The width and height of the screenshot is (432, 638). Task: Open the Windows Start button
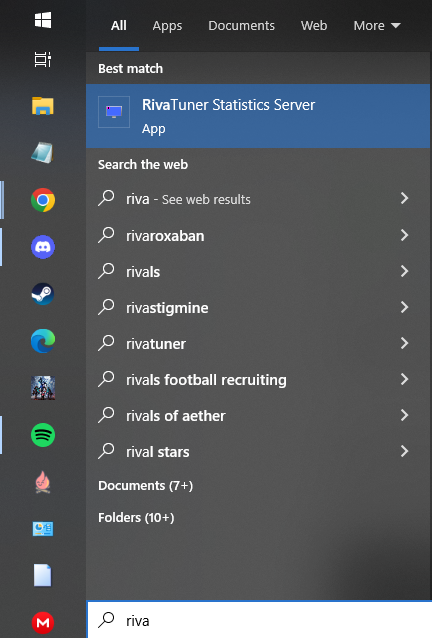43,20
